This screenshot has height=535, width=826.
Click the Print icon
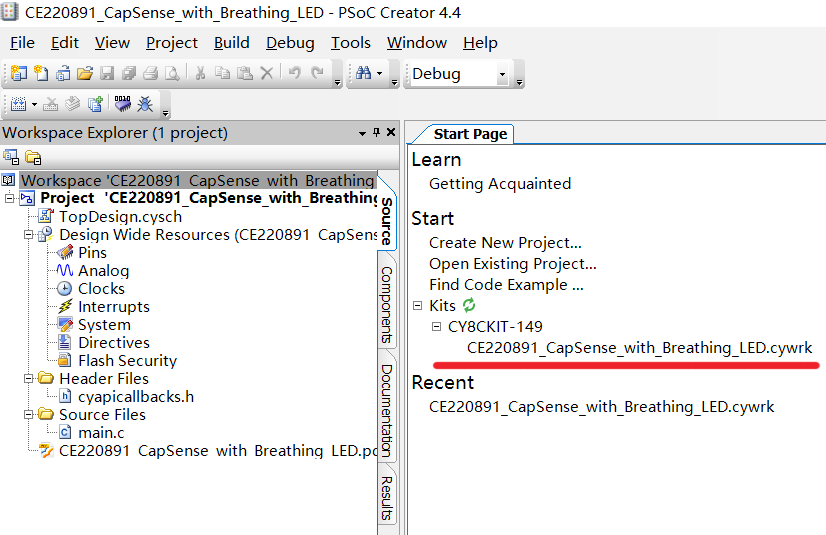[151, 73]
